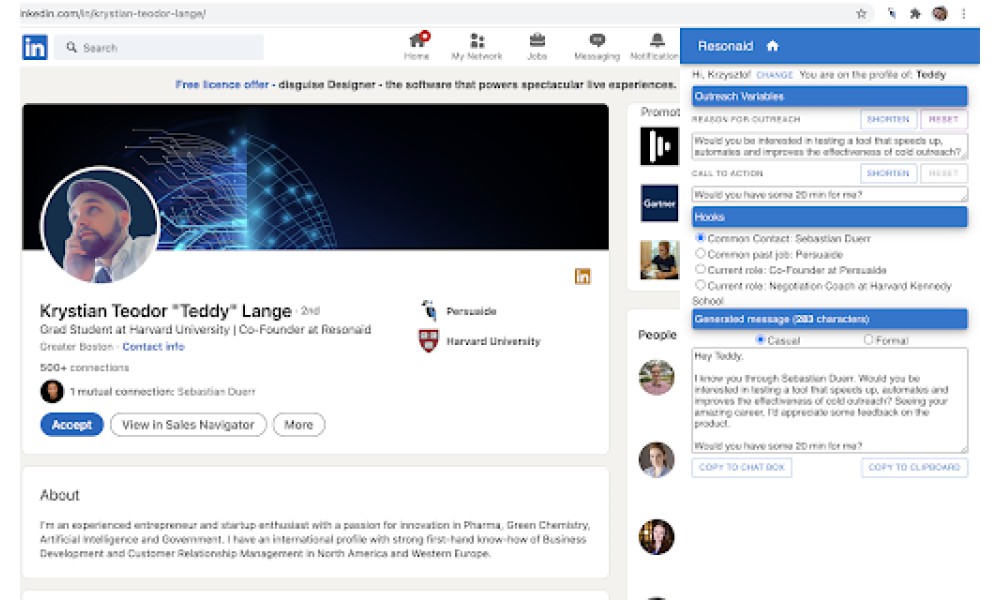The width and height of the screenshot is (1000, 600).
Task: Click the CHANGE user link
Action: (774, 75)
